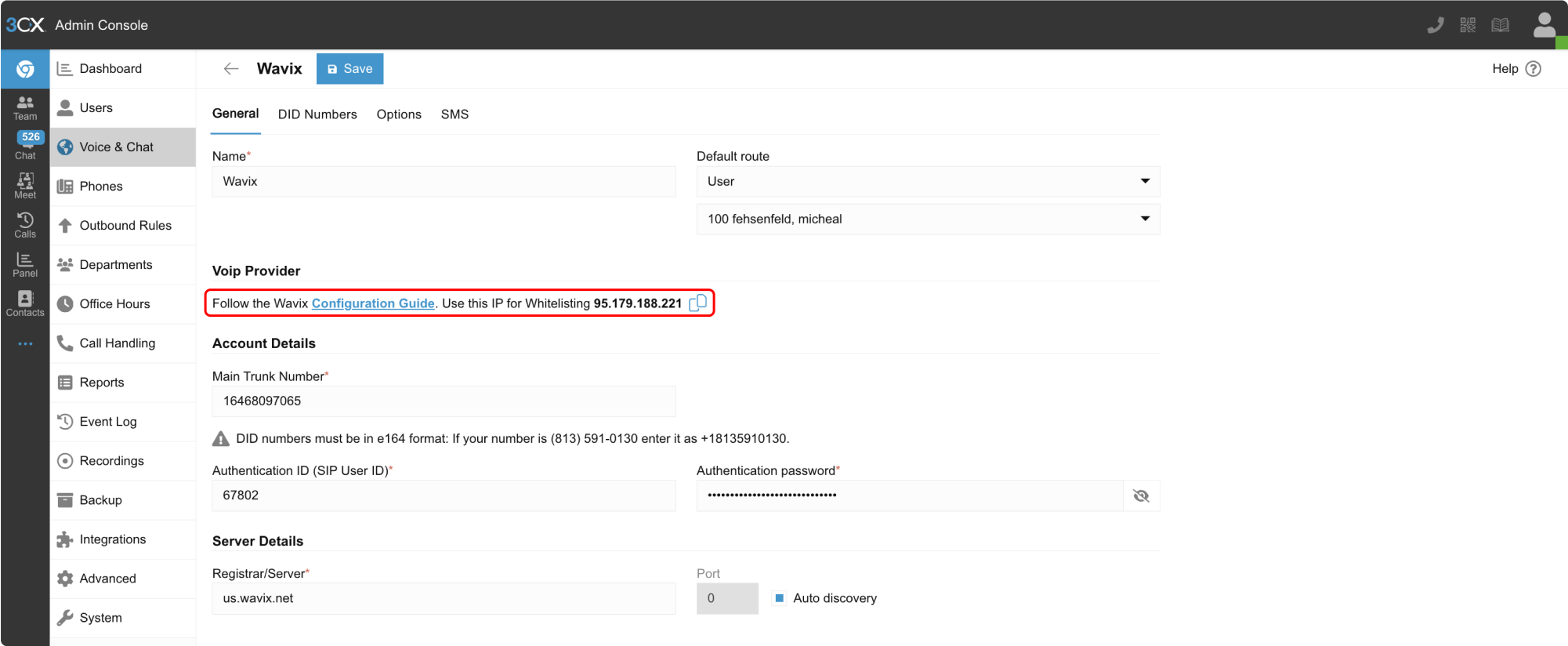Viewport: 1568px width, 646px height.
Task: Open Meet in the left rail
Action: pyautogui.click(x=25, y=186)
